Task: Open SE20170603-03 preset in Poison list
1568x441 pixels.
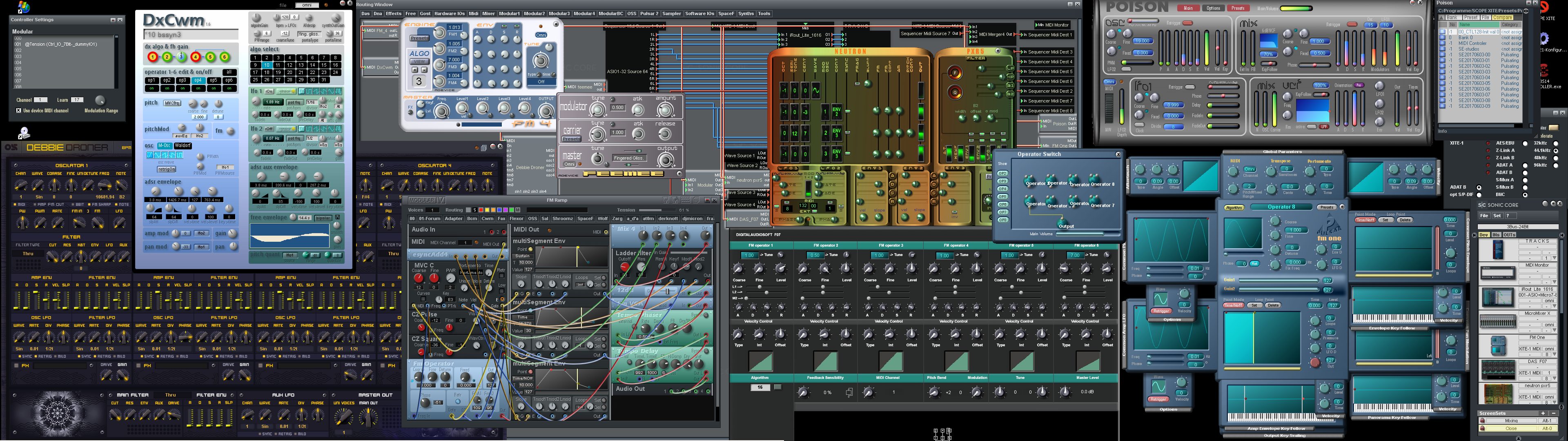Action: point(1474,72)
